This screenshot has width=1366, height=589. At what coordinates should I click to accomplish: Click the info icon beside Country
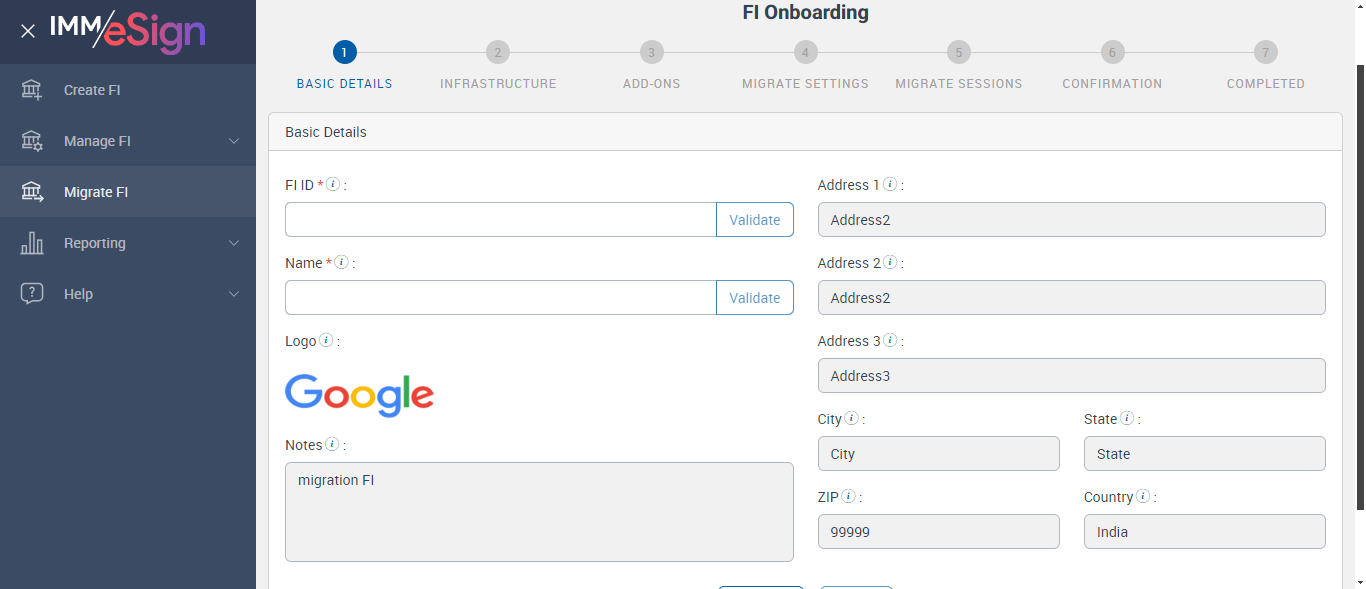(x=1142, y=497)
